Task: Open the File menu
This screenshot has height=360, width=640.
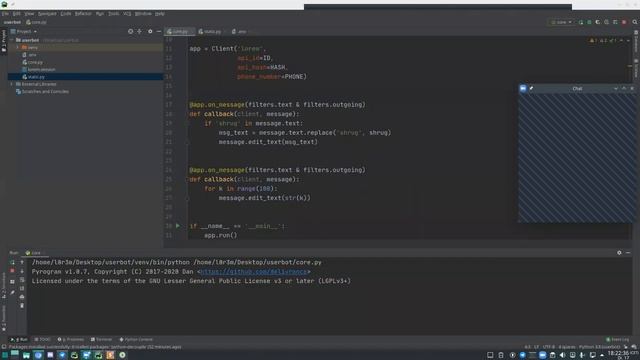Action: [5, 13]
